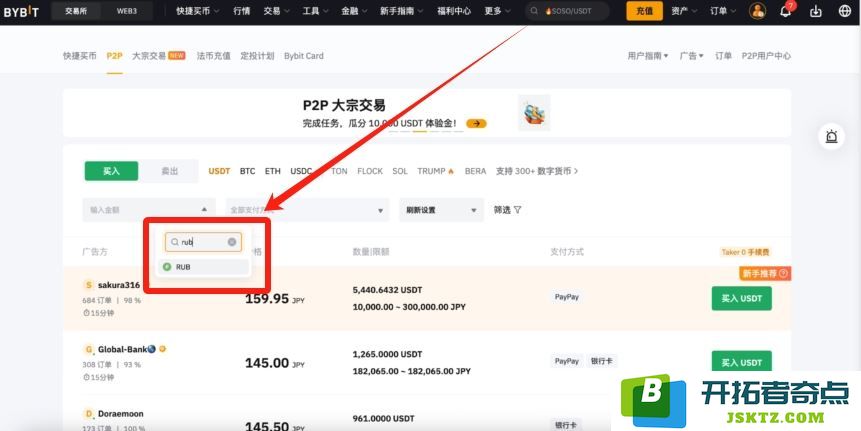Click the Doraemoon advertiser name

tap(120, 413)
